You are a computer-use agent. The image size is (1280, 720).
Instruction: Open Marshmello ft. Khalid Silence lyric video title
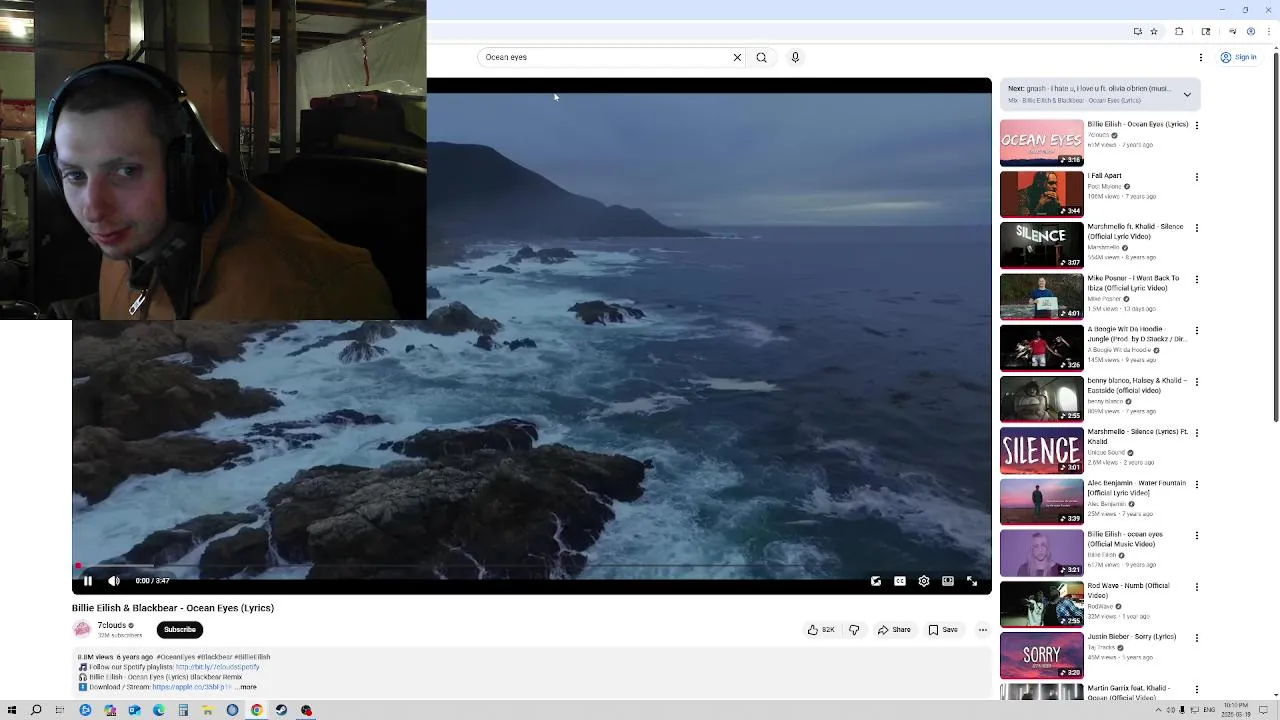coord(1135,232)
